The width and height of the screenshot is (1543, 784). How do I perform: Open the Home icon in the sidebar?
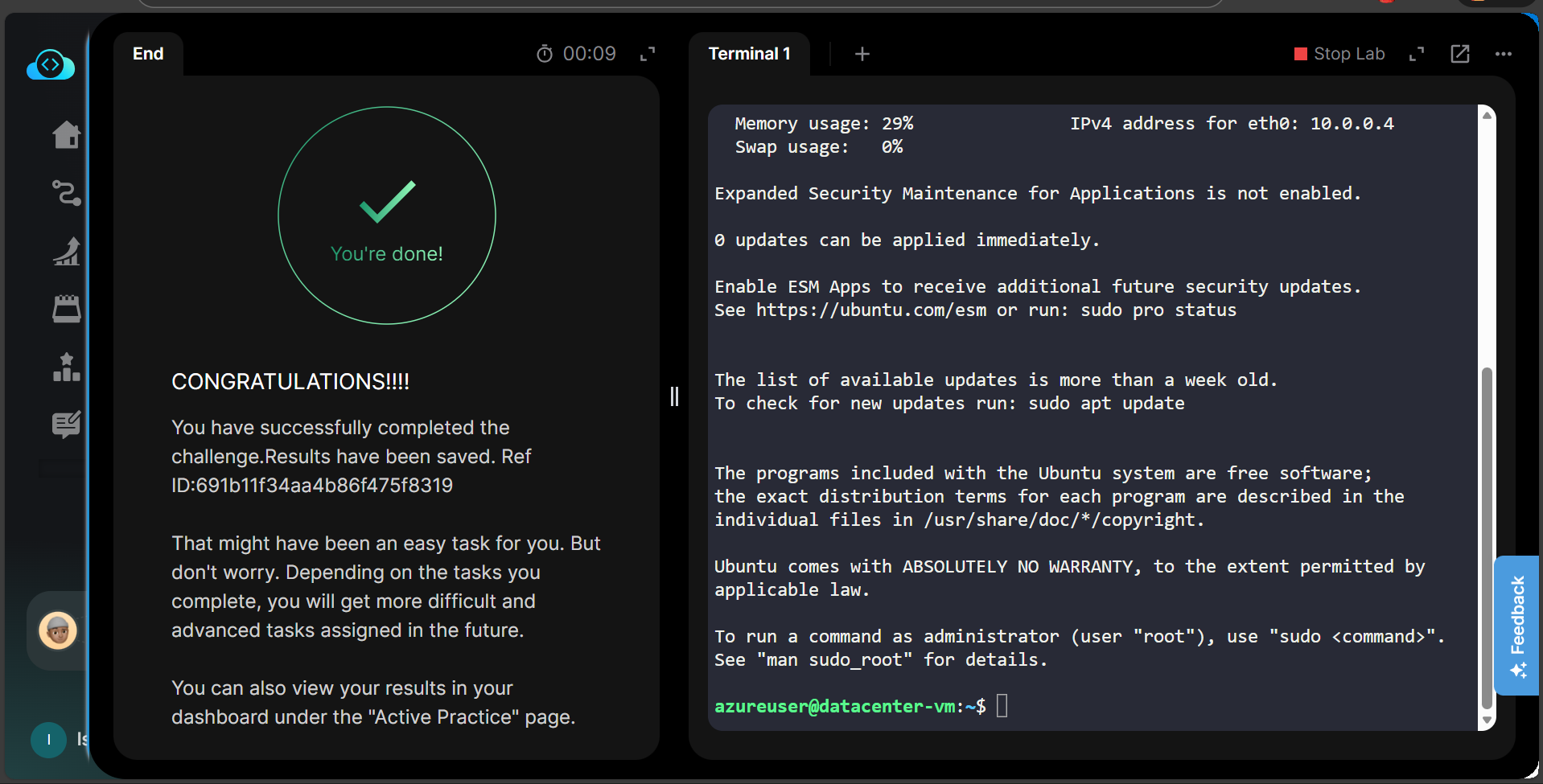click(x=66, y=135)
